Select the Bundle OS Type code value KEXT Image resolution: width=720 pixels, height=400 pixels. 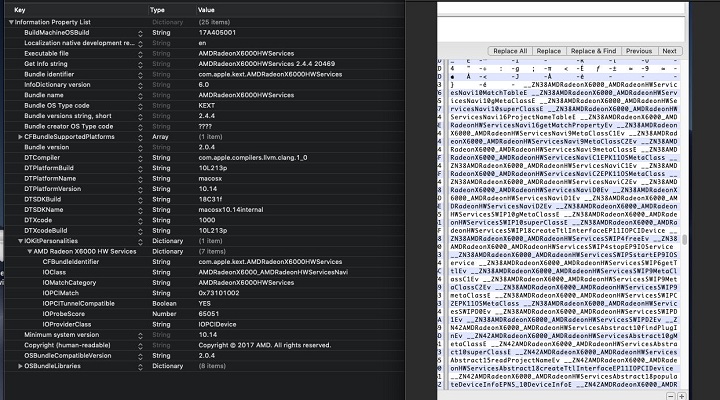tap(207, 106)
